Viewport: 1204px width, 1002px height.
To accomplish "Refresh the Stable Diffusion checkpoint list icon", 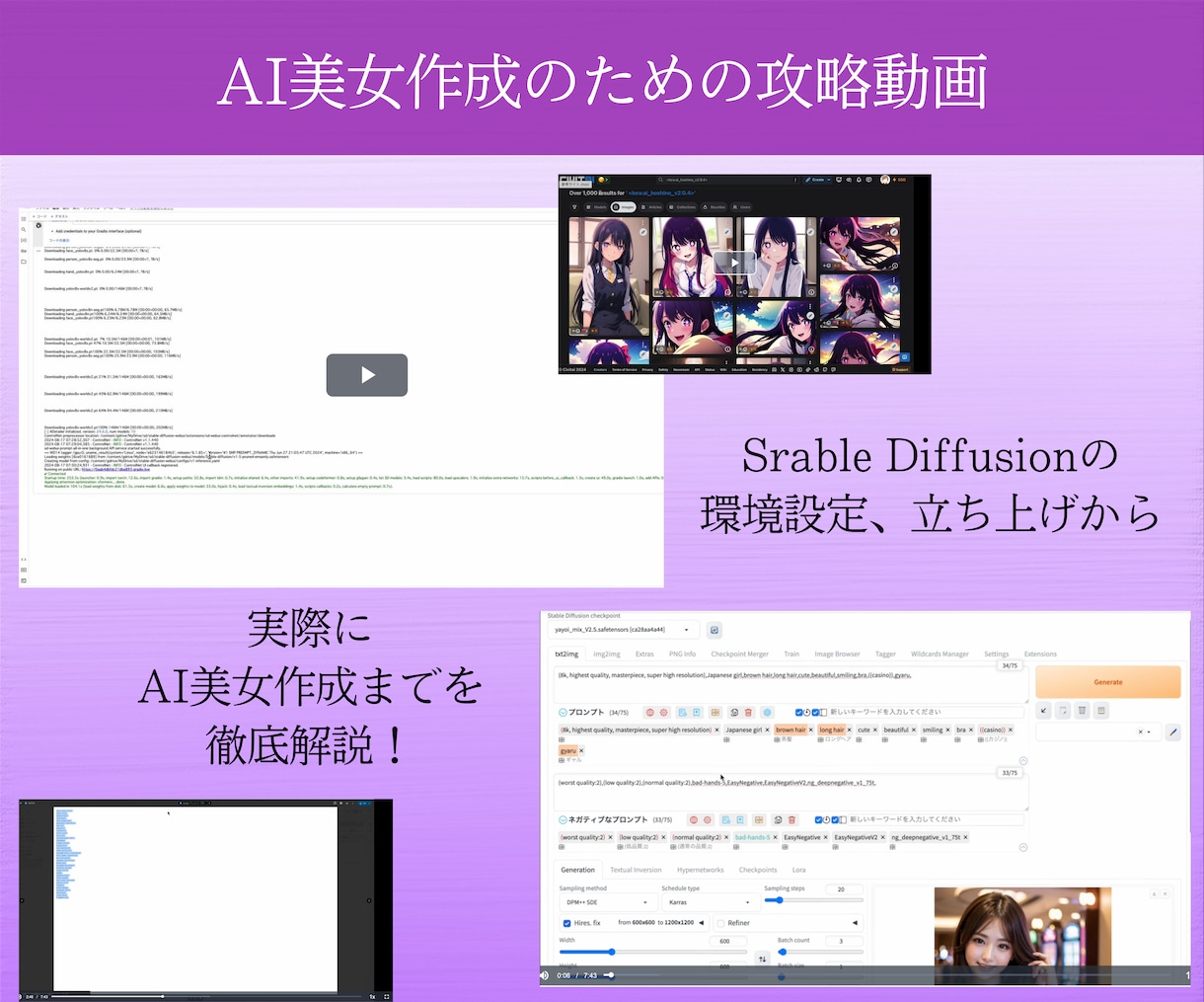I will (715, 630).
